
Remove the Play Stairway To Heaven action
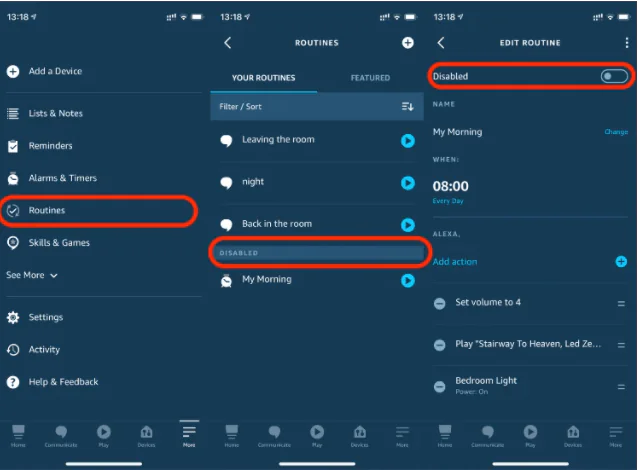(x=439, y=345)
